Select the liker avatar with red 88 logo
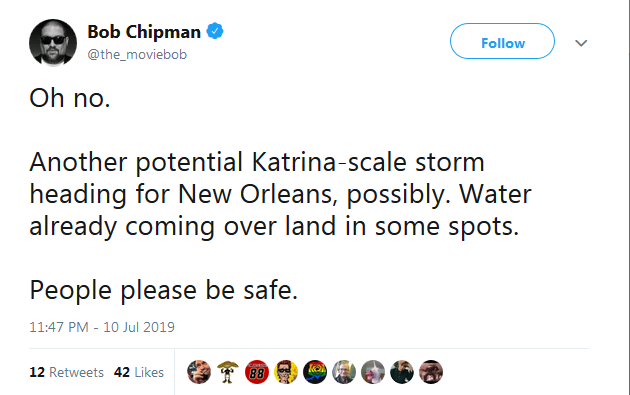This screenshot has height=395, width=630. 257,372
